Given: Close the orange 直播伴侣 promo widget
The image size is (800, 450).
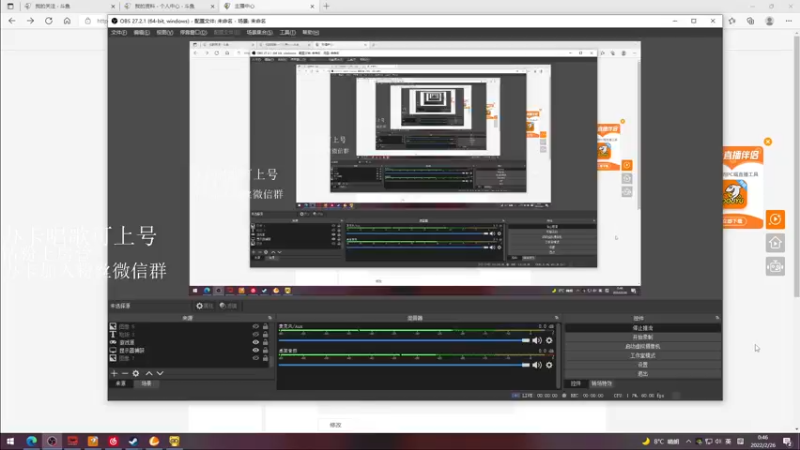Looking at the screenshot, I should (x=768, y=141).
